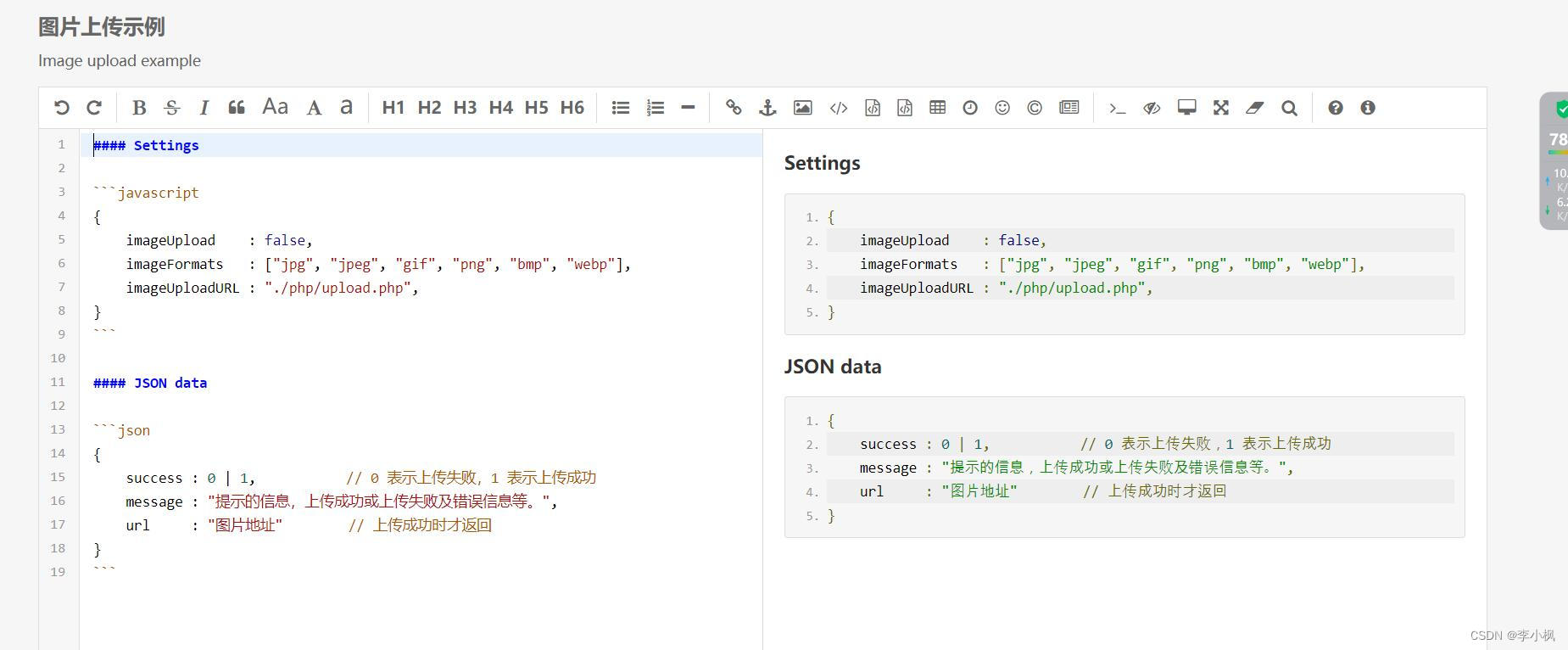
Task: Capitalize first letters with Aa icon
Action: pos(275,107)
